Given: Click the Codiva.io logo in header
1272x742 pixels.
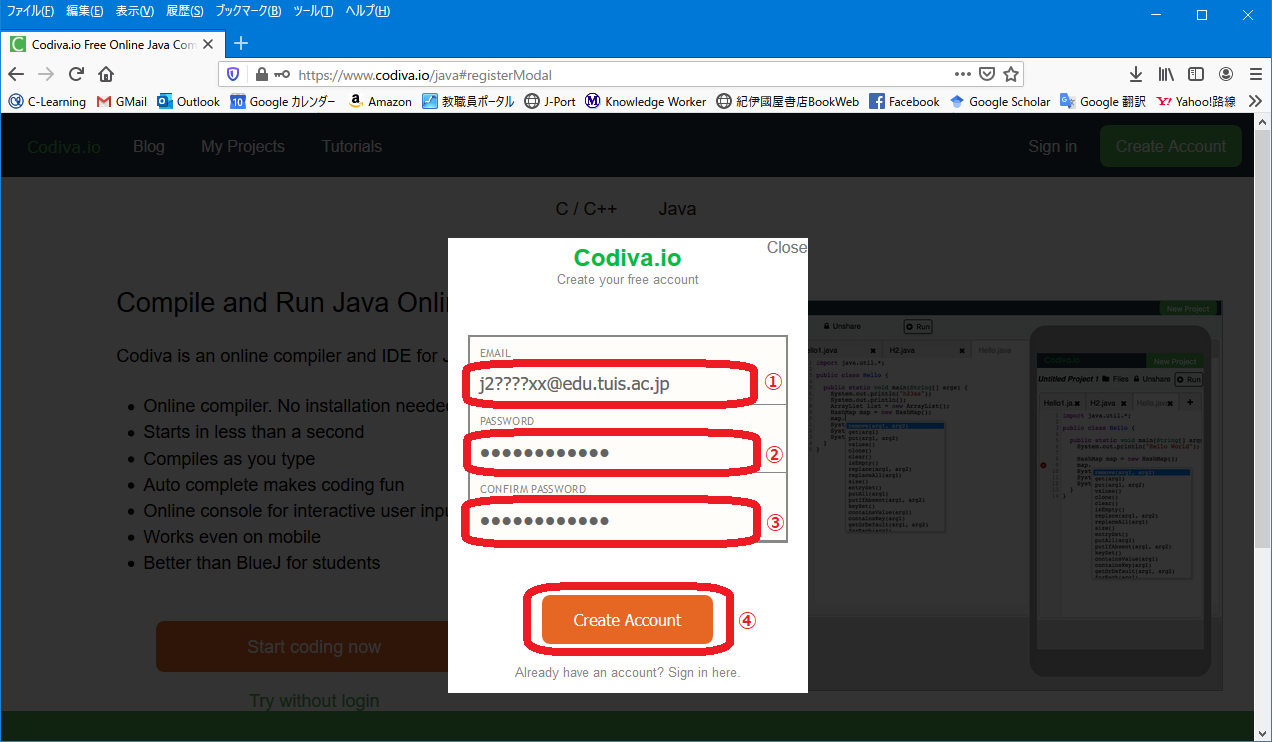Looking at the screenshot, I should pos(64,146).
